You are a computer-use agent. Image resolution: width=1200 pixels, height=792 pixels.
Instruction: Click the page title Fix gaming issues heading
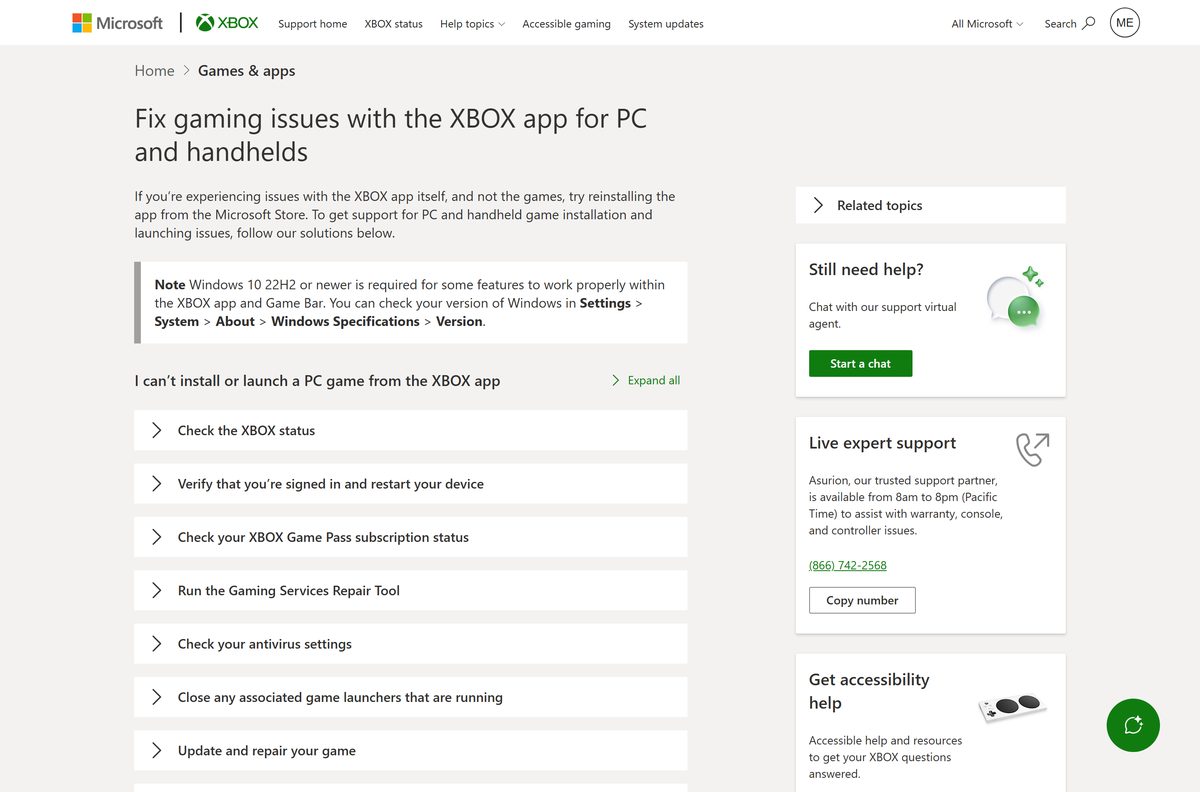tap(391, 135)
